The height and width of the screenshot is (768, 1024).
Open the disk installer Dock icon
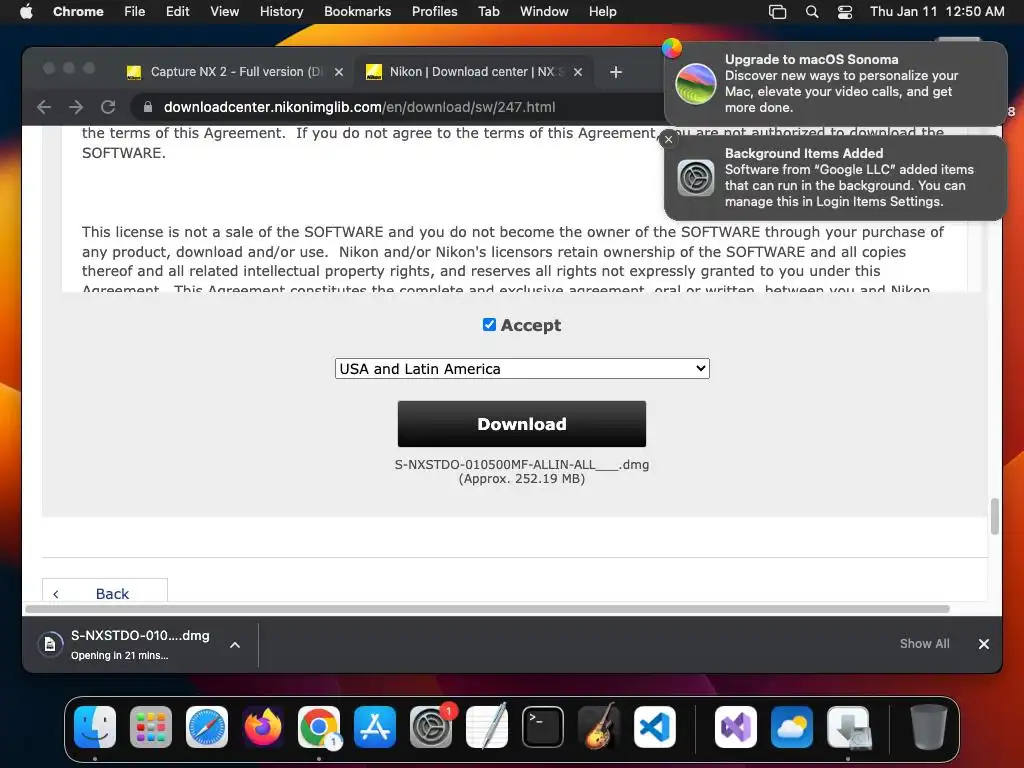(x=848, y=727)
